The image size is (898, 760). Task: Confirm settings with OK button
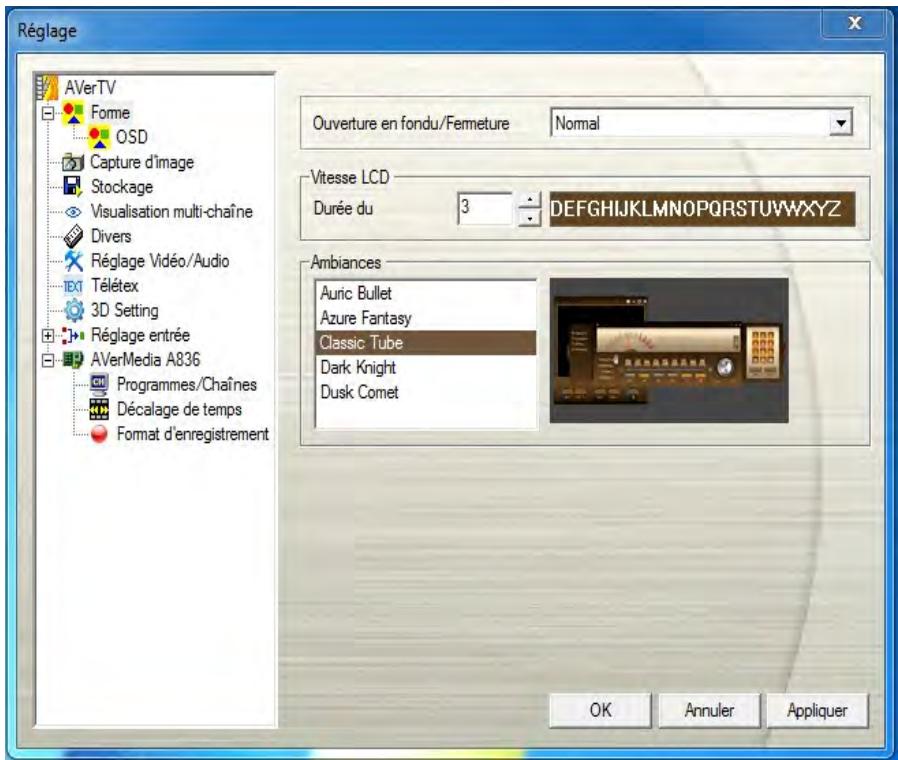600,710
